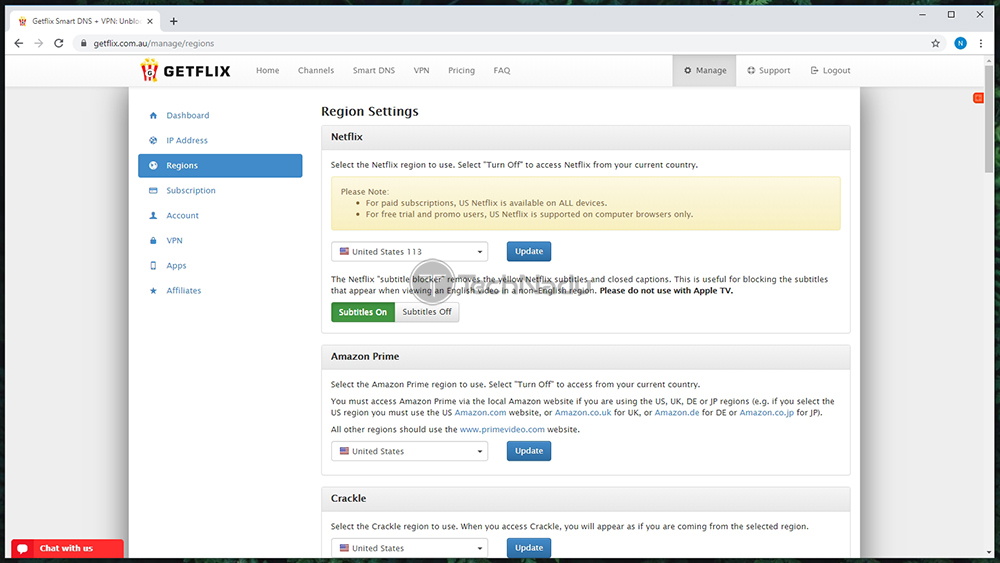Open the Channels menu item
Image resolution: width=1000 pixels, height=563 pixels.
coord(316,70)
